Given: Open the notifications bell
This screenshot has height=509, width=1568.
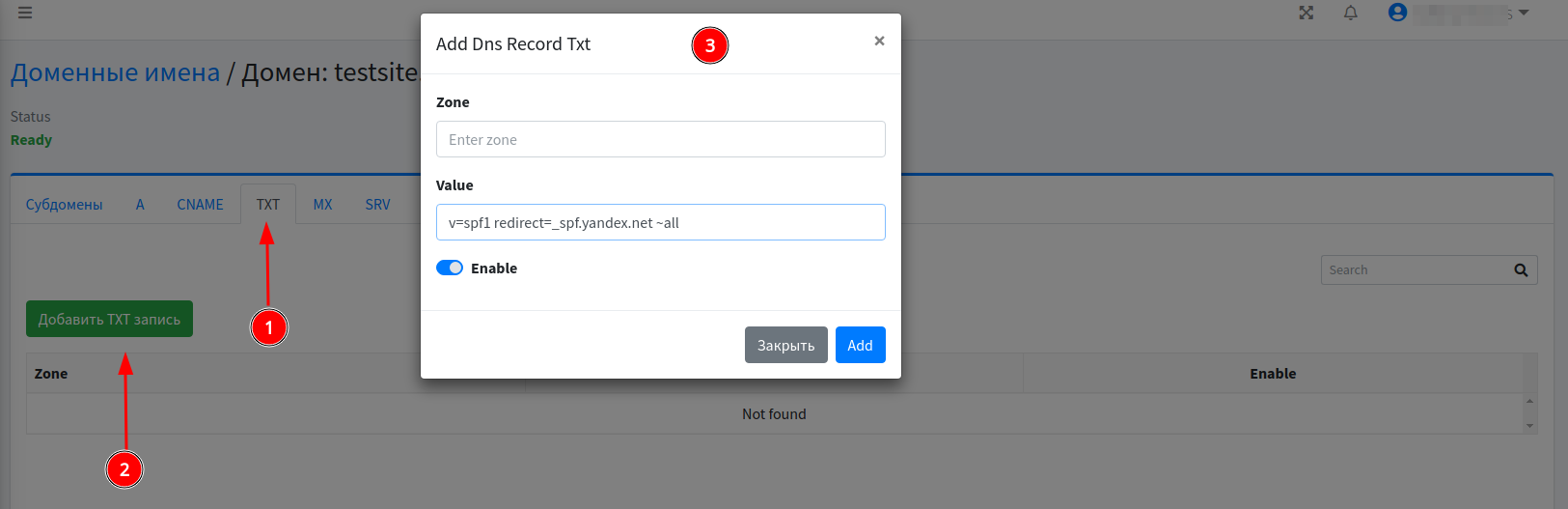Looking at the screenshot, I should (1351, 13).
